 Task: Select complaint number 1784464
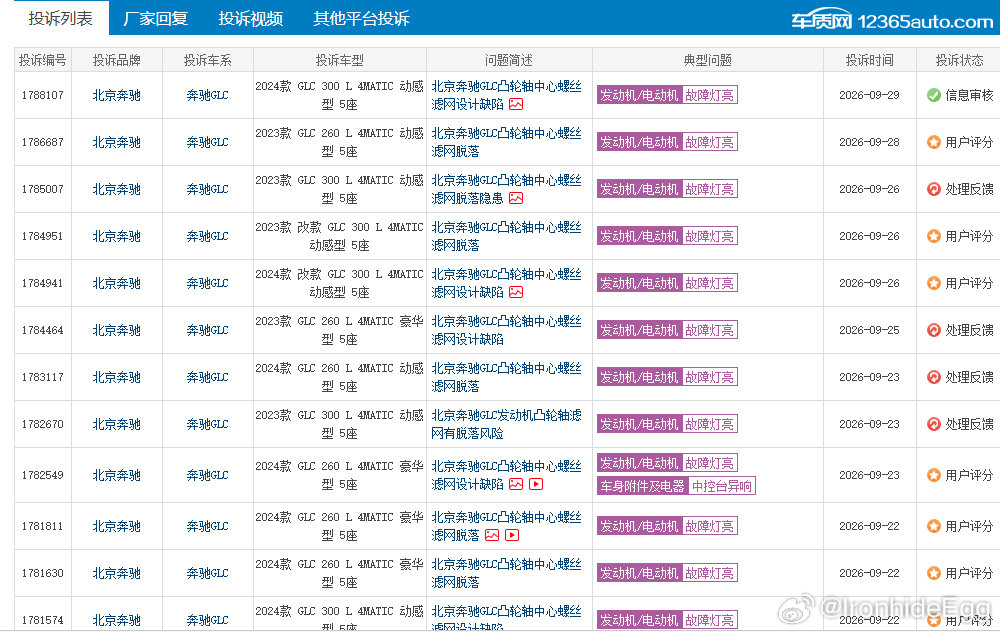43,330
